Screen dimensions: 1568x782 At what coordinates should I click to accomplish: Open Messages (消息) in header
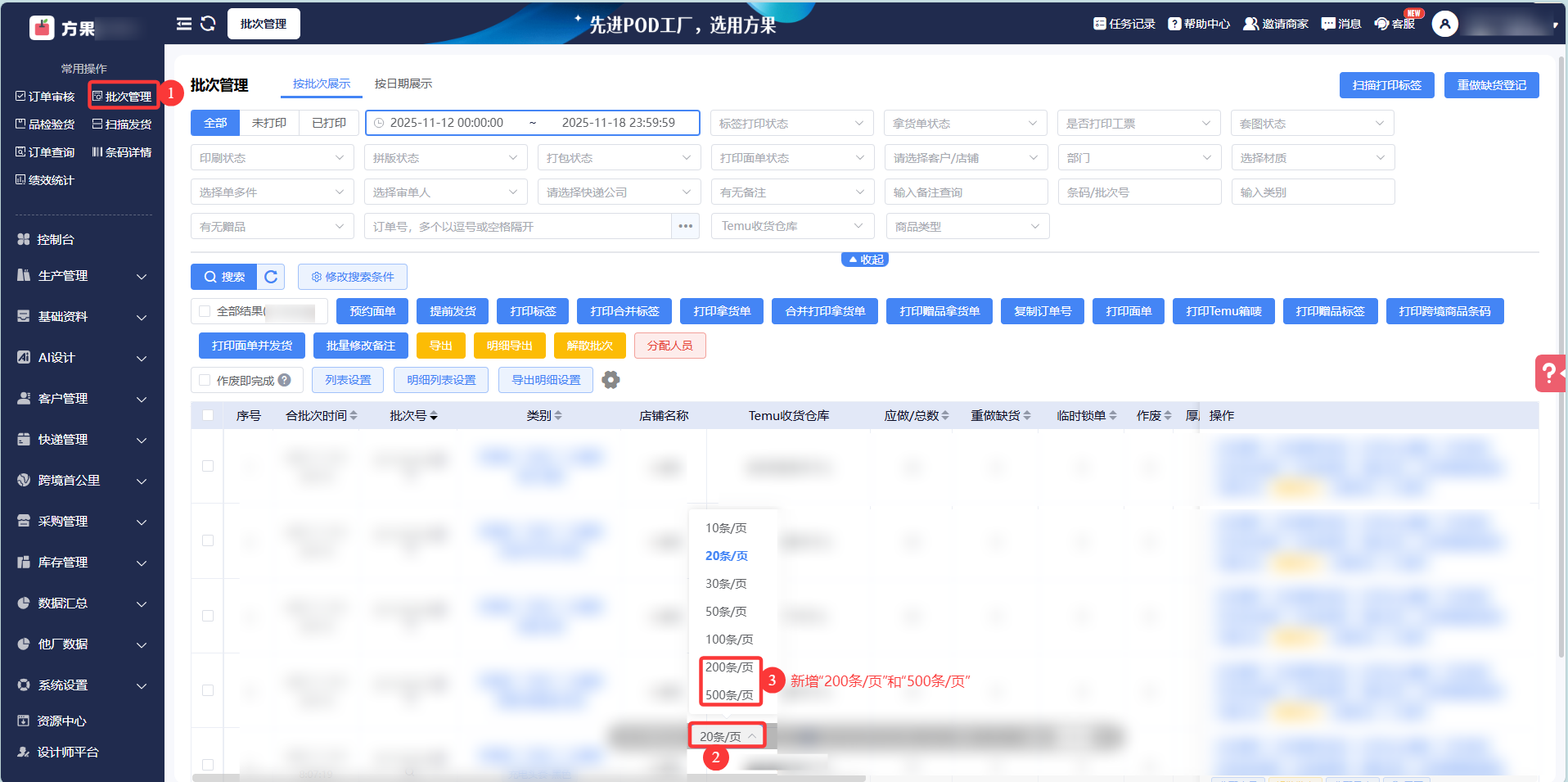click(1341, 24)
